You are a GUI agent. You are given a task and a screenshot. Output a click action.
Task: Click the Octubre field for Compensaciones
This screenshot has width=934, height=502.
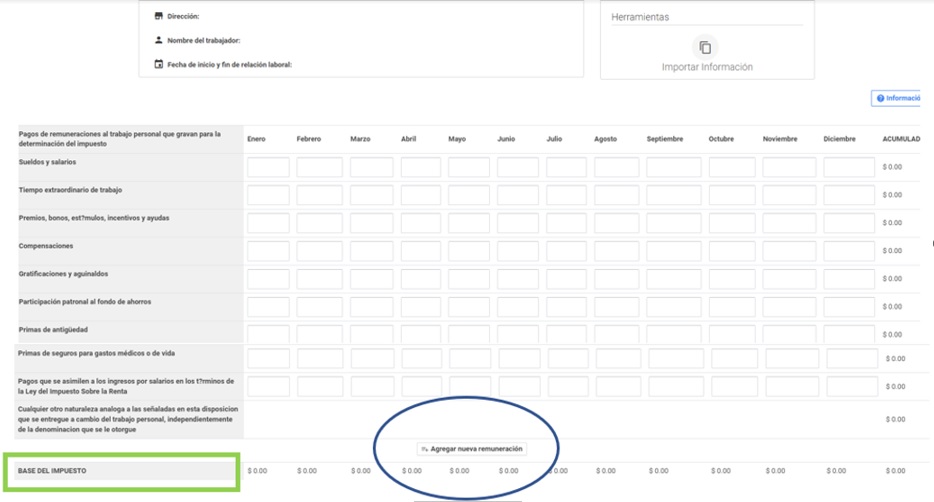(732, 251)
